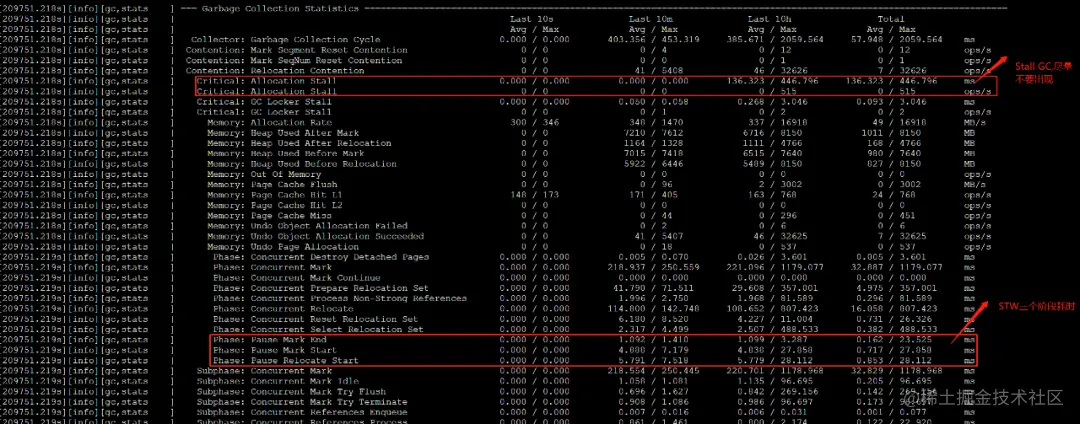Click 'Concurrent Mark Try Terminate' row label
The image size is (1080, 424).
click(329, 402)
